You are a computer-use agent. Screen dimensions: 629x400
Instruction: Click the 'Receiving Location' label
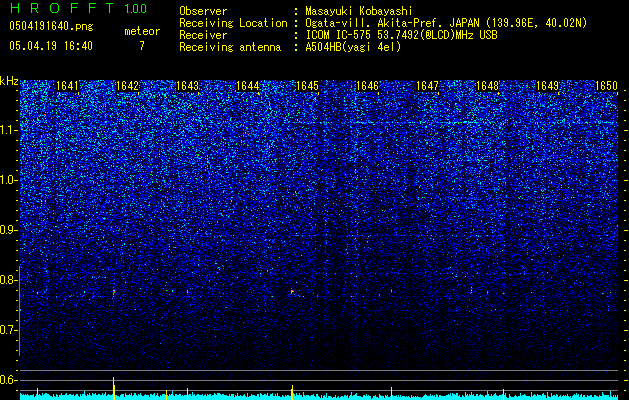point(233,23)
